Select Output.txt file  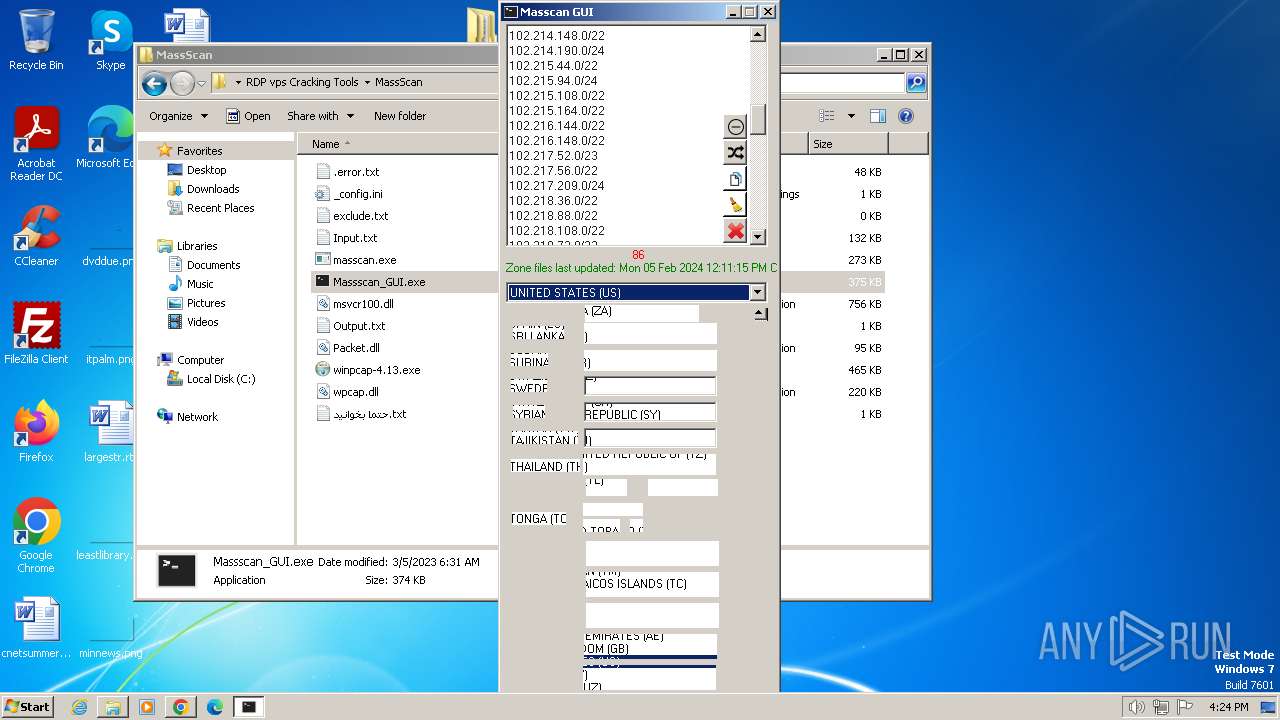[350, 326]
